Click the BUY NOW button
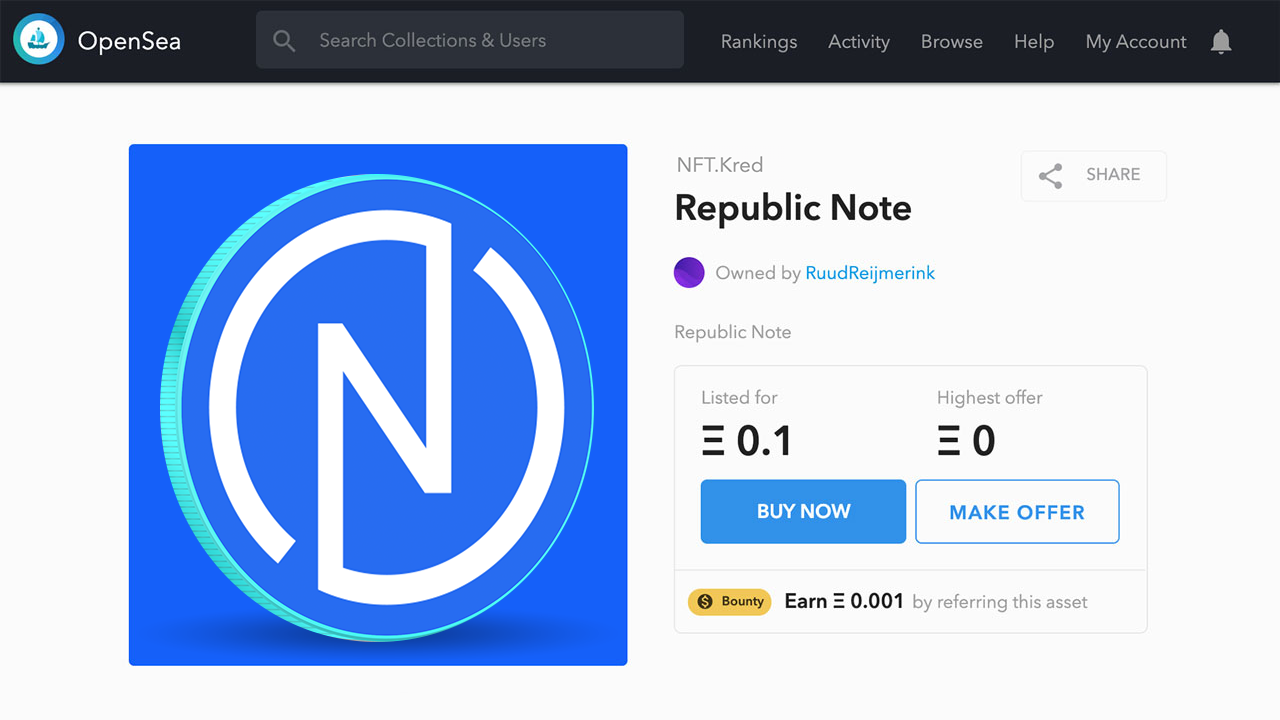The height and width of the screenshot is (720, 1280). (803, 512)
